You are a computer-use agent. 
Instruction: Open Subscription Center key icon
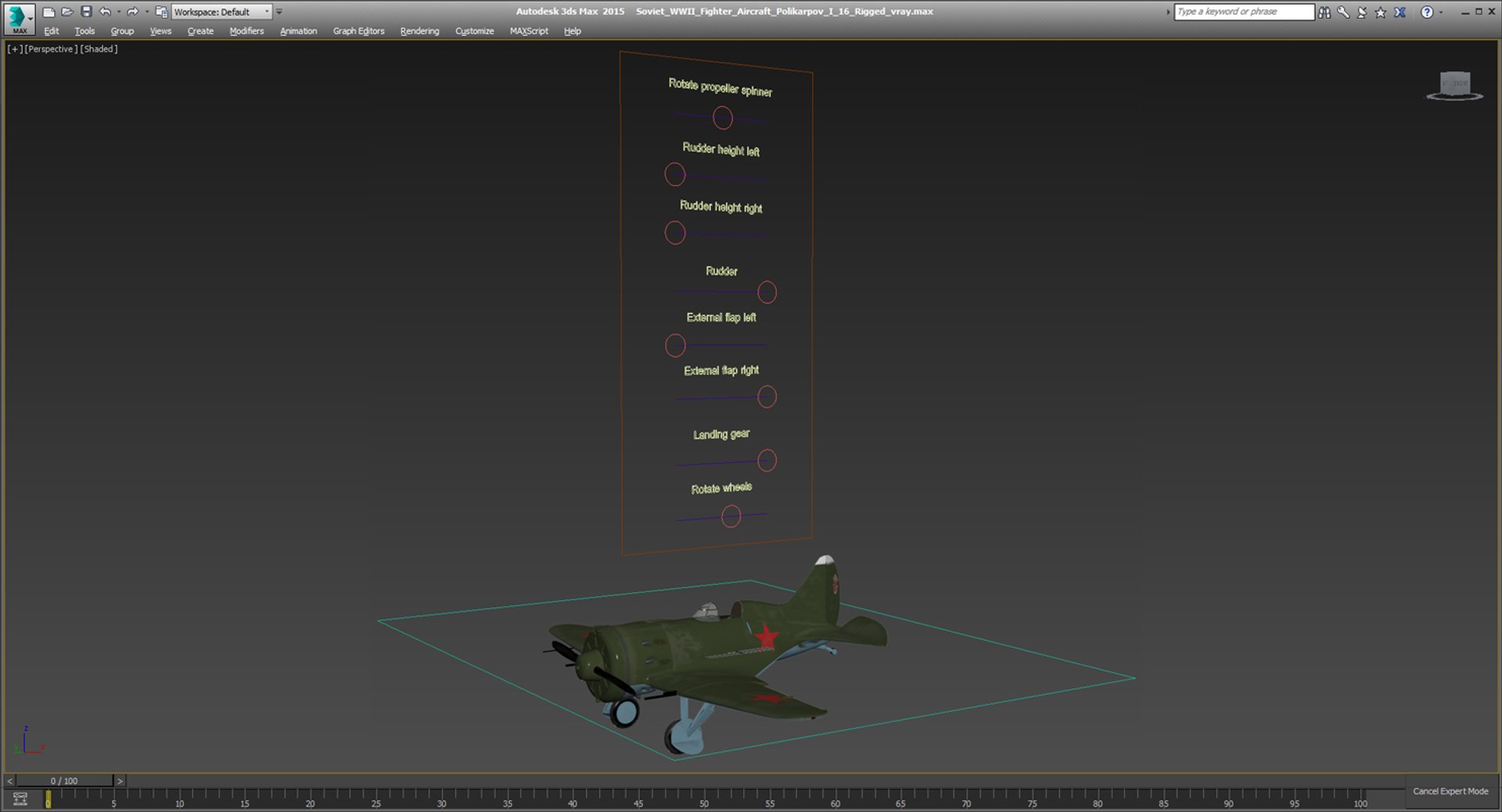[x=1343, y=12]
